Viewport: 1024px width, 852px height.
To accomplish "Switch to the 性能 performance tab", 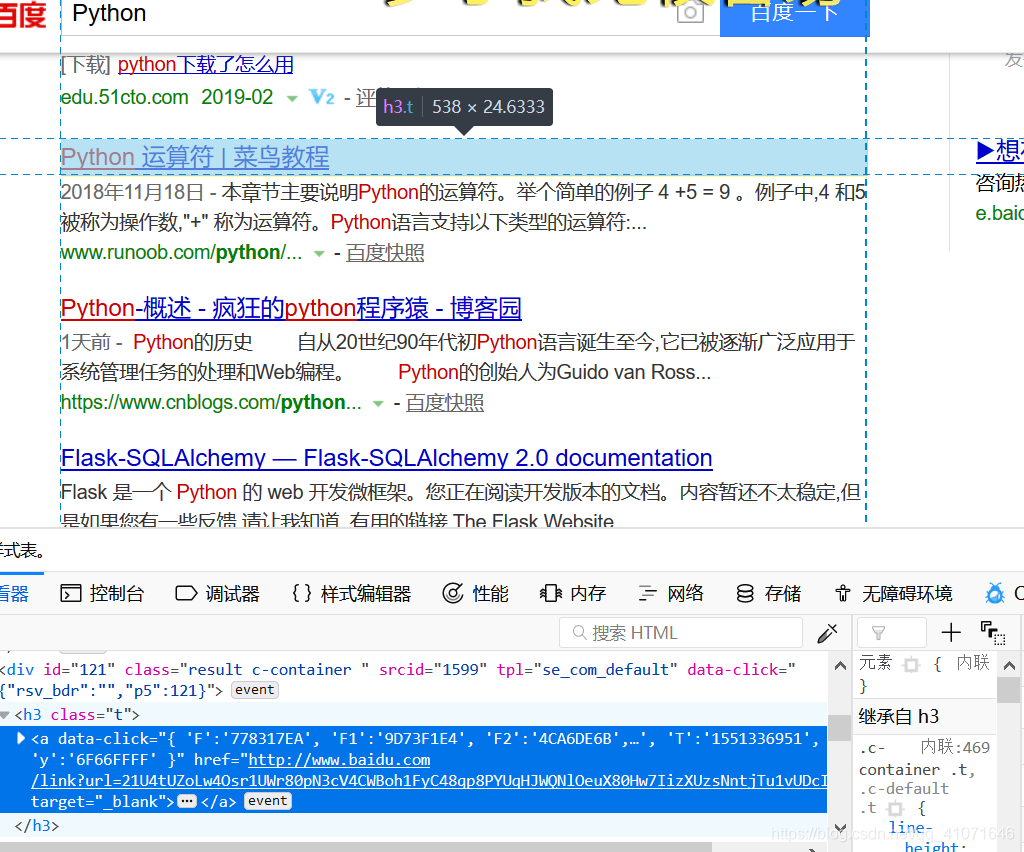I will point(475,593).
